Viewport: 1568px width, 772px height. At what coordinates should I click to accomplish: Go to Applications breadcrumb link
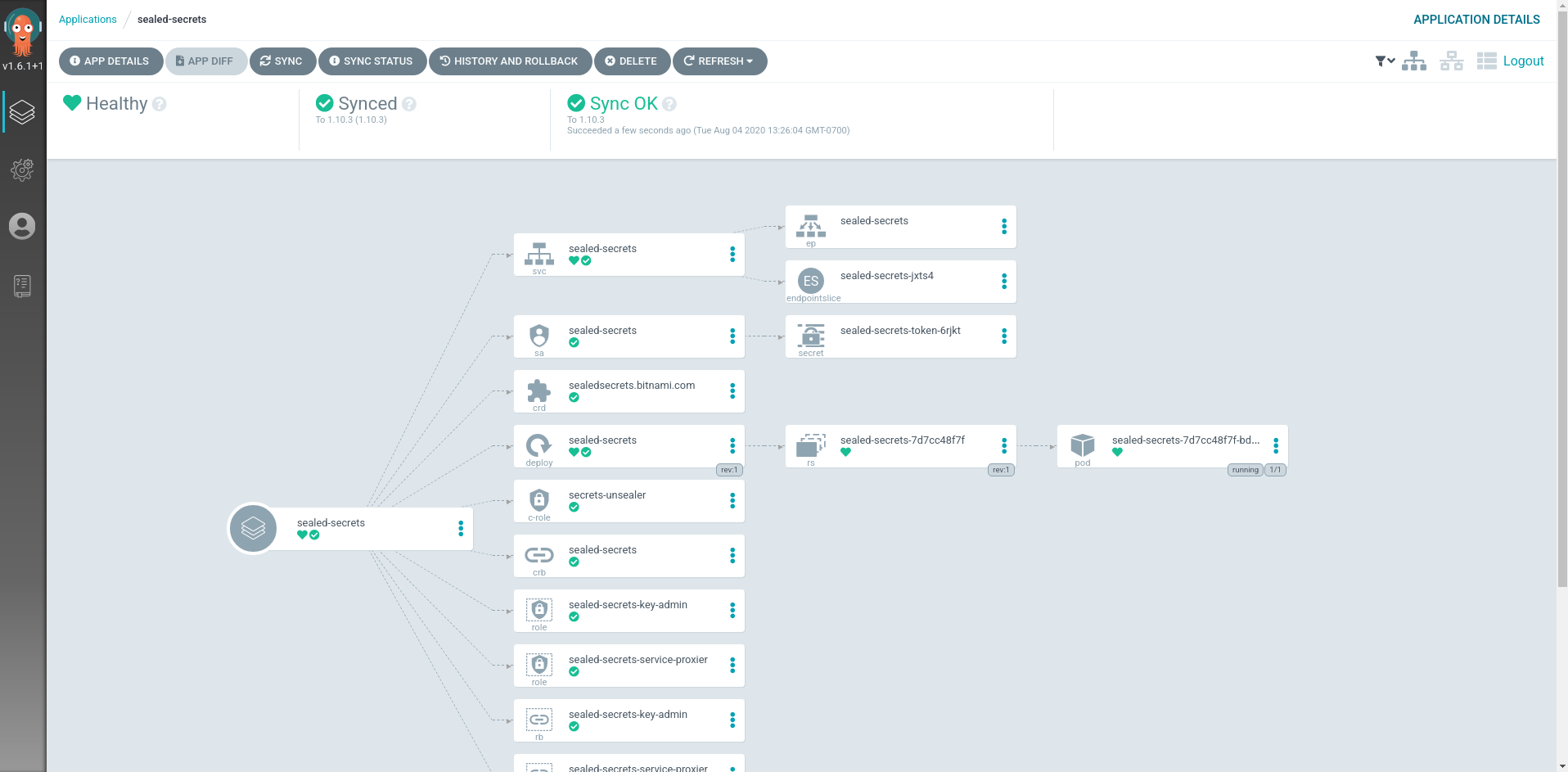point(88,20)
